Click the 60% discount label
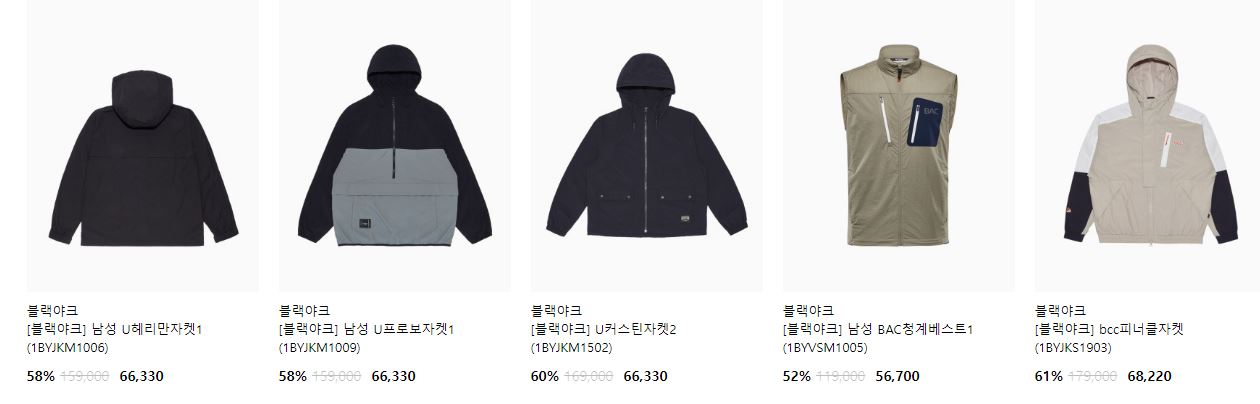Viewport: 1260px width, 404px height. [x=545, y=377]
